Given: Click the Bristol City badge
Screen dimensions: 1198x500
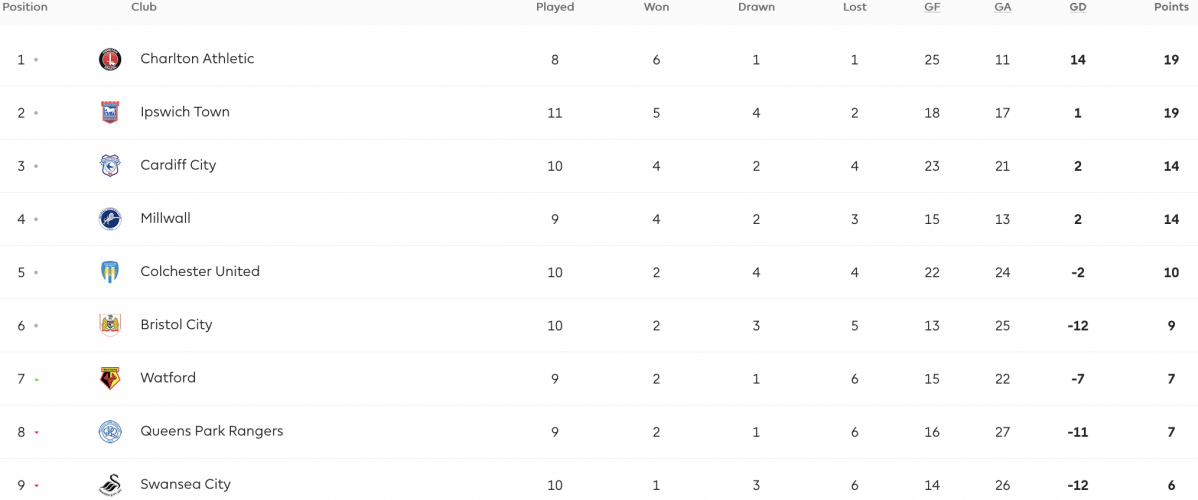Looking at the screenshot, I should (110, 325).
